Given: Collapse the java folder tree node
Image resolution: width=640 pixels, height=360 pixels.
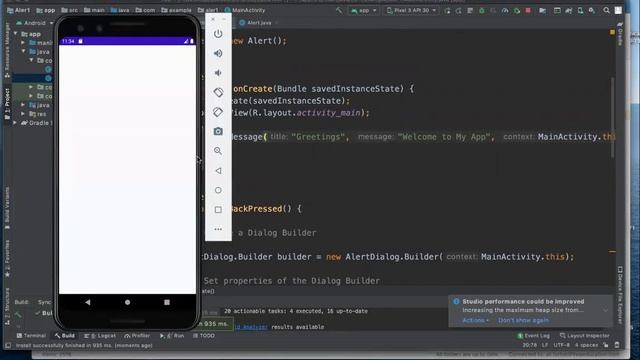Looking at the screenshot, I should [x=24, y=51].
